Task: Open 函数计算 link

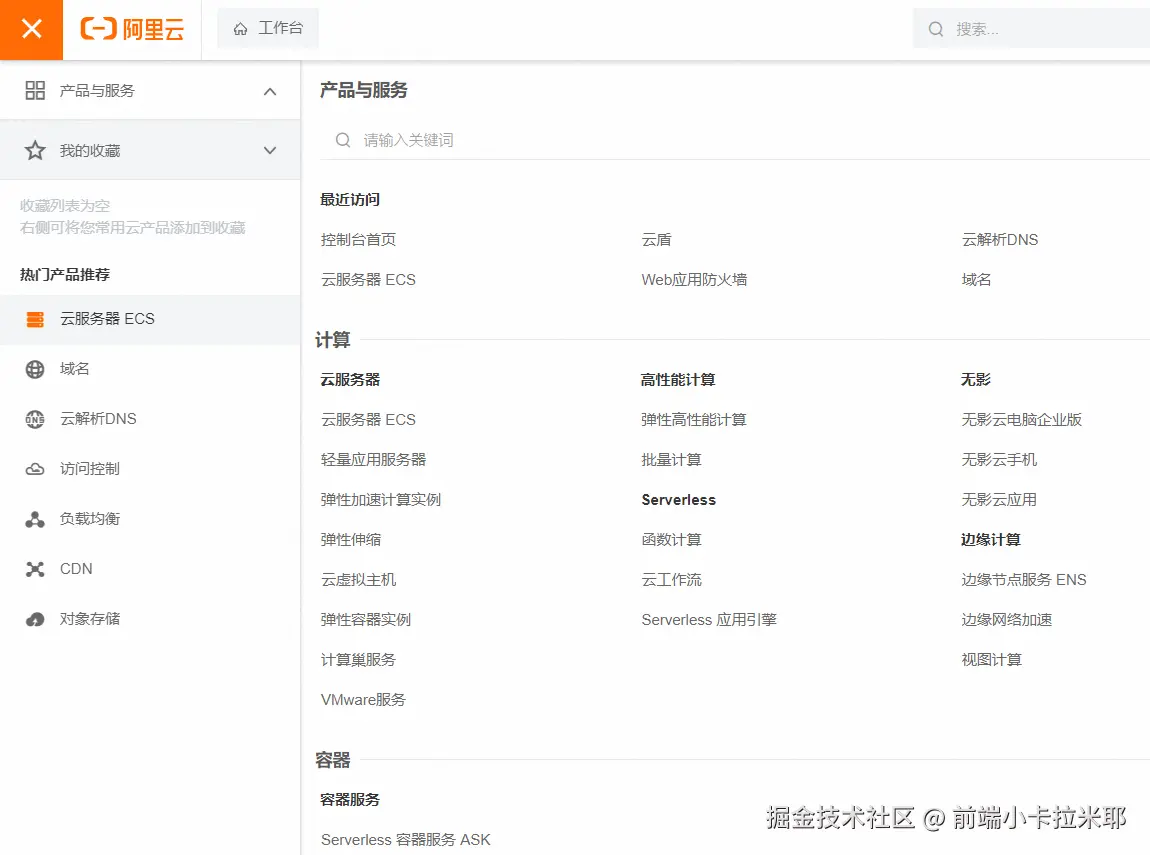Action: click(x=671, y=540)
